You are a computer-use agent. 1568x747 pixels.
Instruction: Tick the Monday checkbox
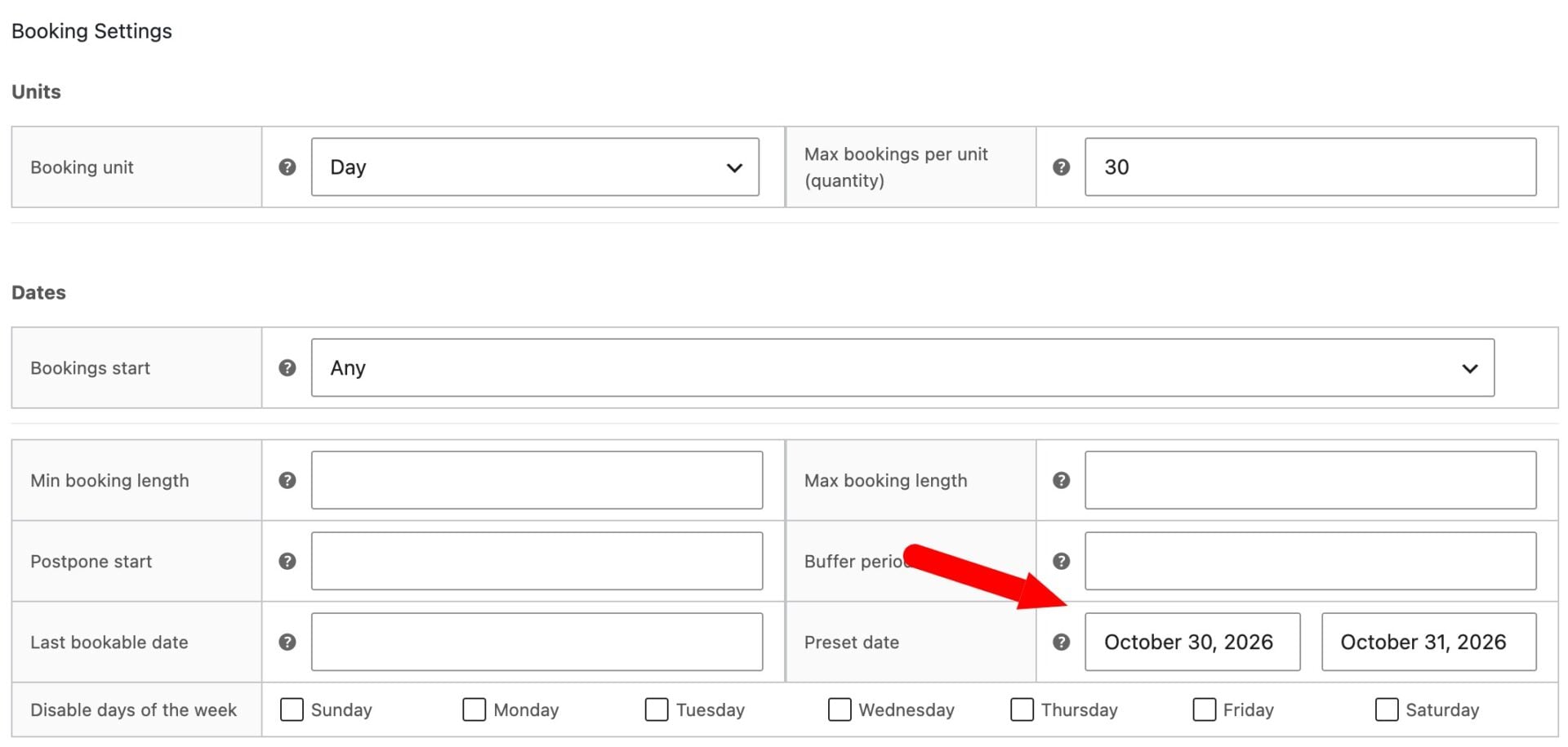(x=474, y=709)
